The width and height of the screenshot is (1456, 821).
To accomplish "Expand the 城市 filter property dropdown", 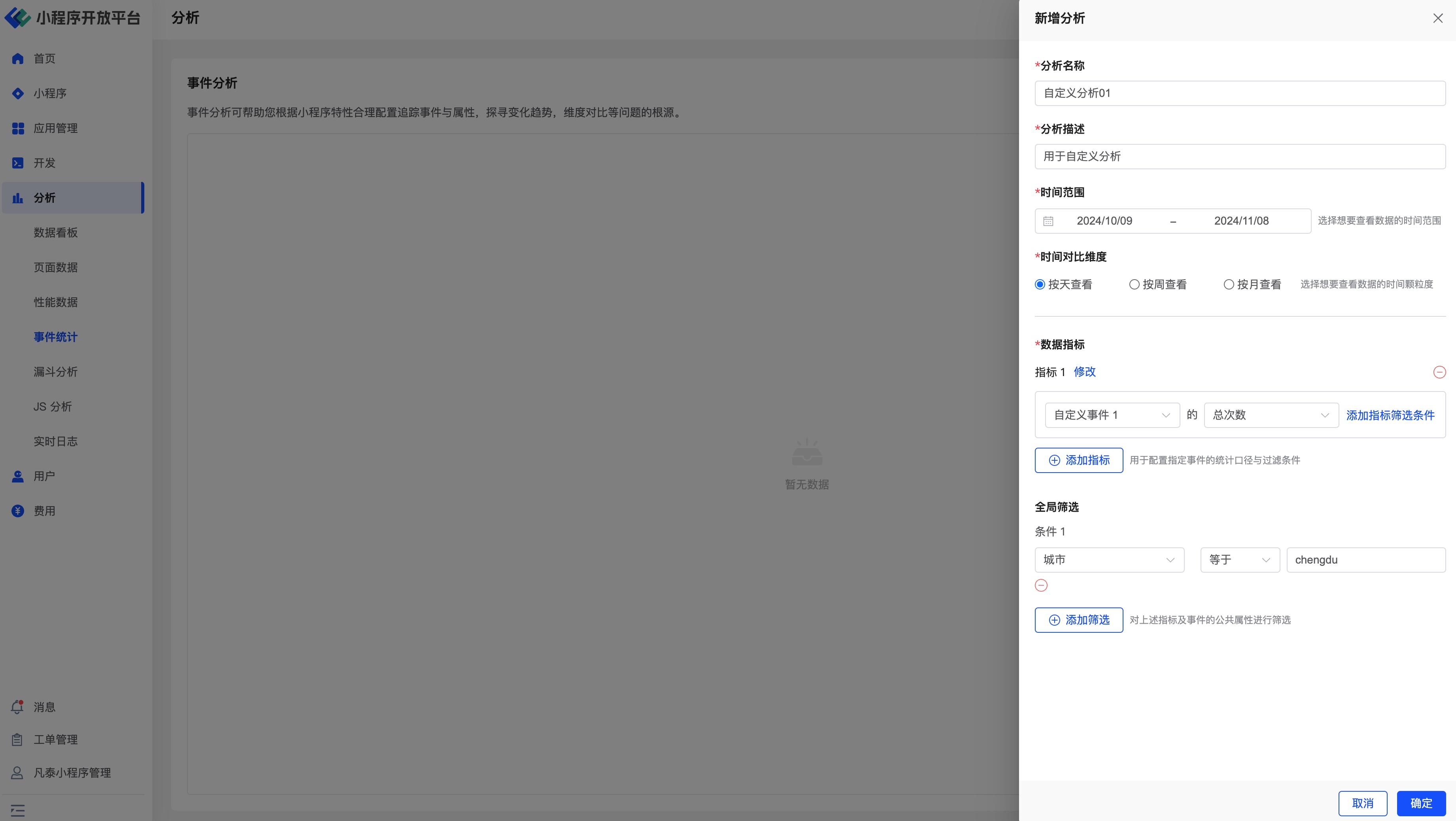I will pos(1109,560).
